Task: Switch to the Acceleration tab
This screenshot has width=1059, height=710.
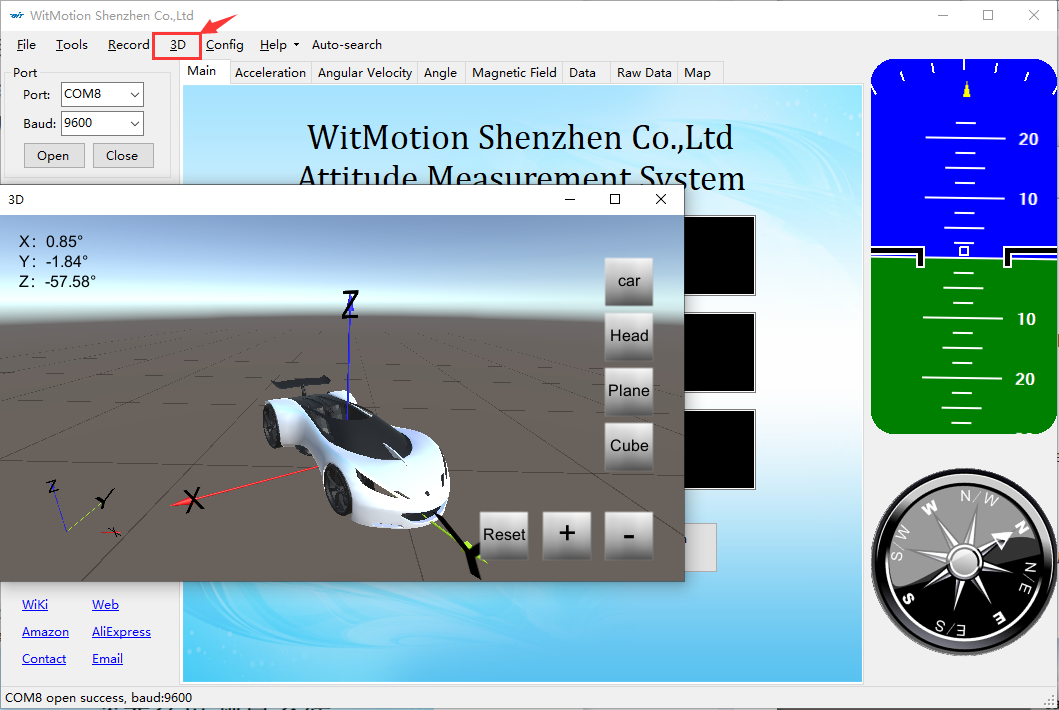Action: (270, 73)
